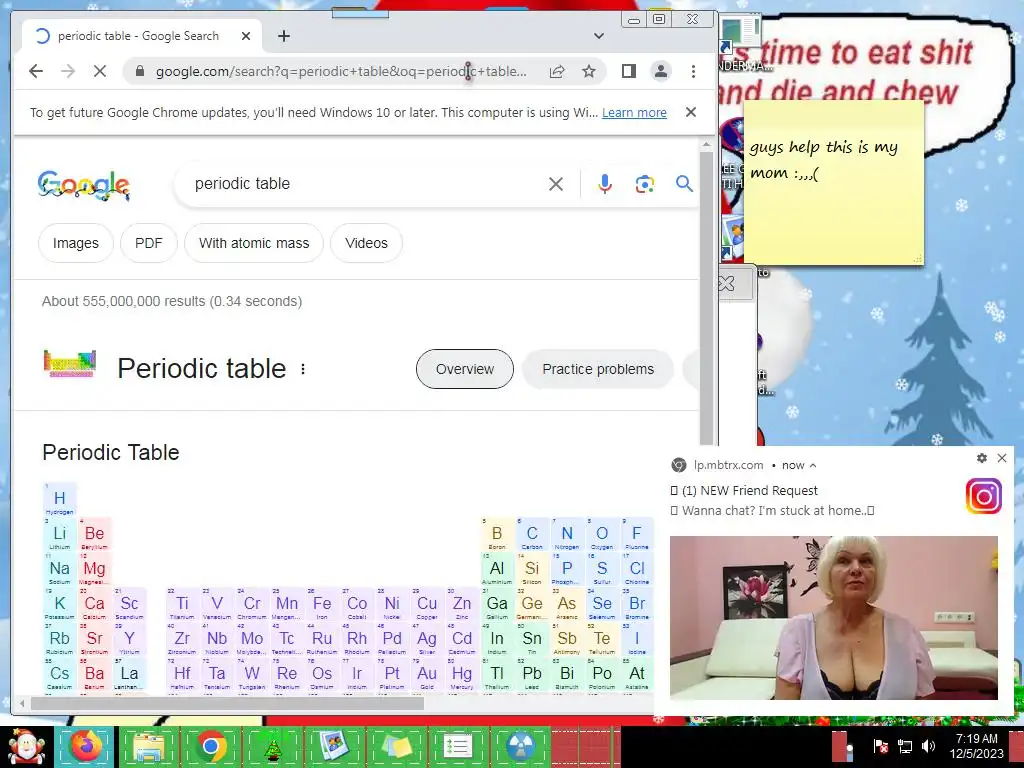Click the scroll-left arrow of horizontal scrollbar
The width and height of the screenshot is (1024, 768).
click(22, 703)
